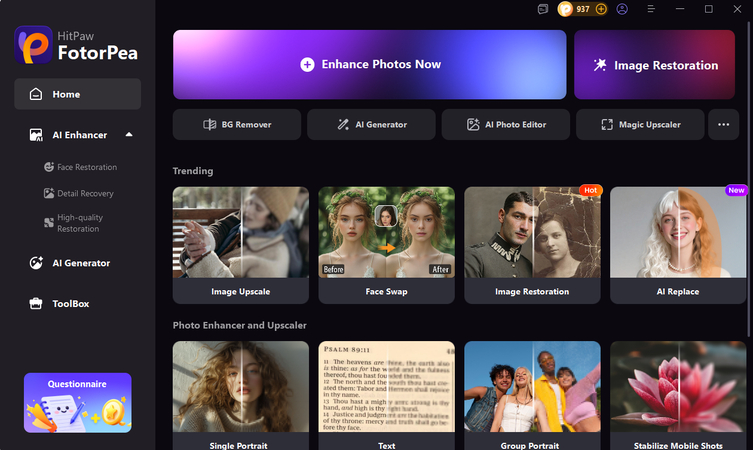Collapse the AI Enhancer section arrow

(129, 135)
